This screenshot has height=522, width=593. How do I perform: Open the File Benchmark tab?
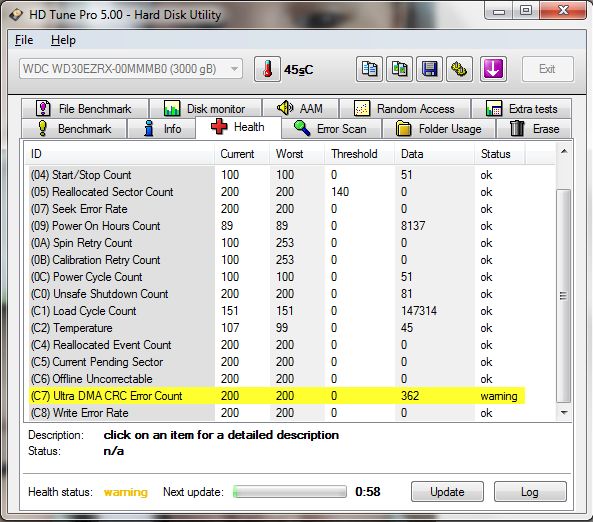coord(85,109)
